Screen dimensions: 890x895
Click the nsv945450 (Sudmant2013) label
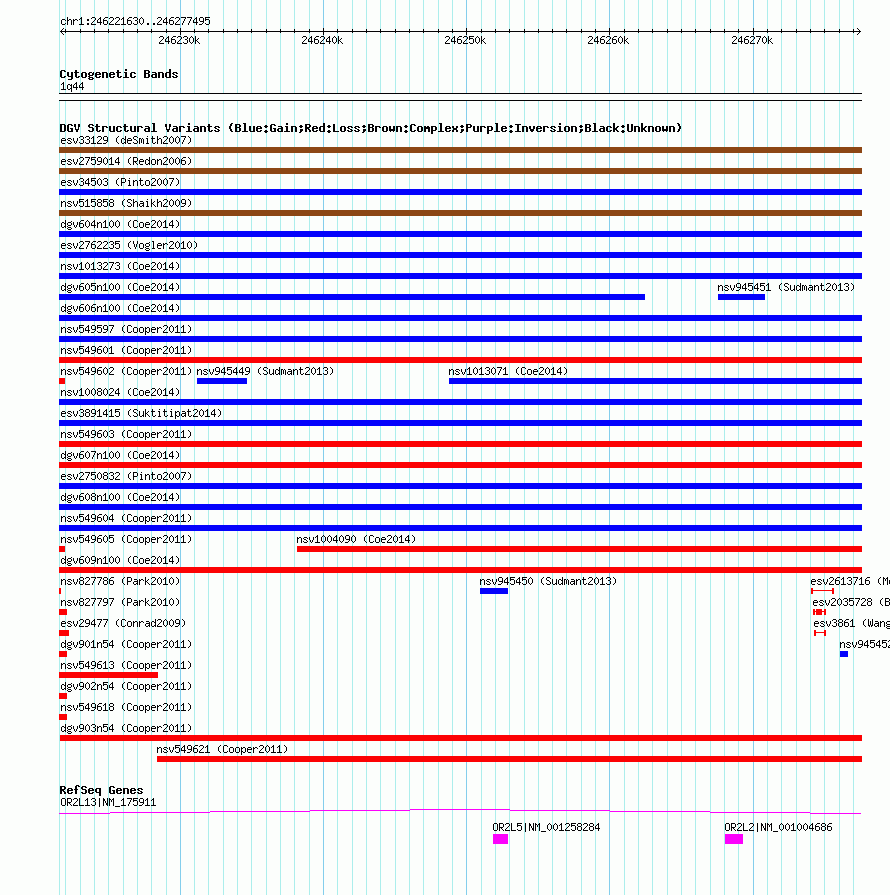(548, 581)
